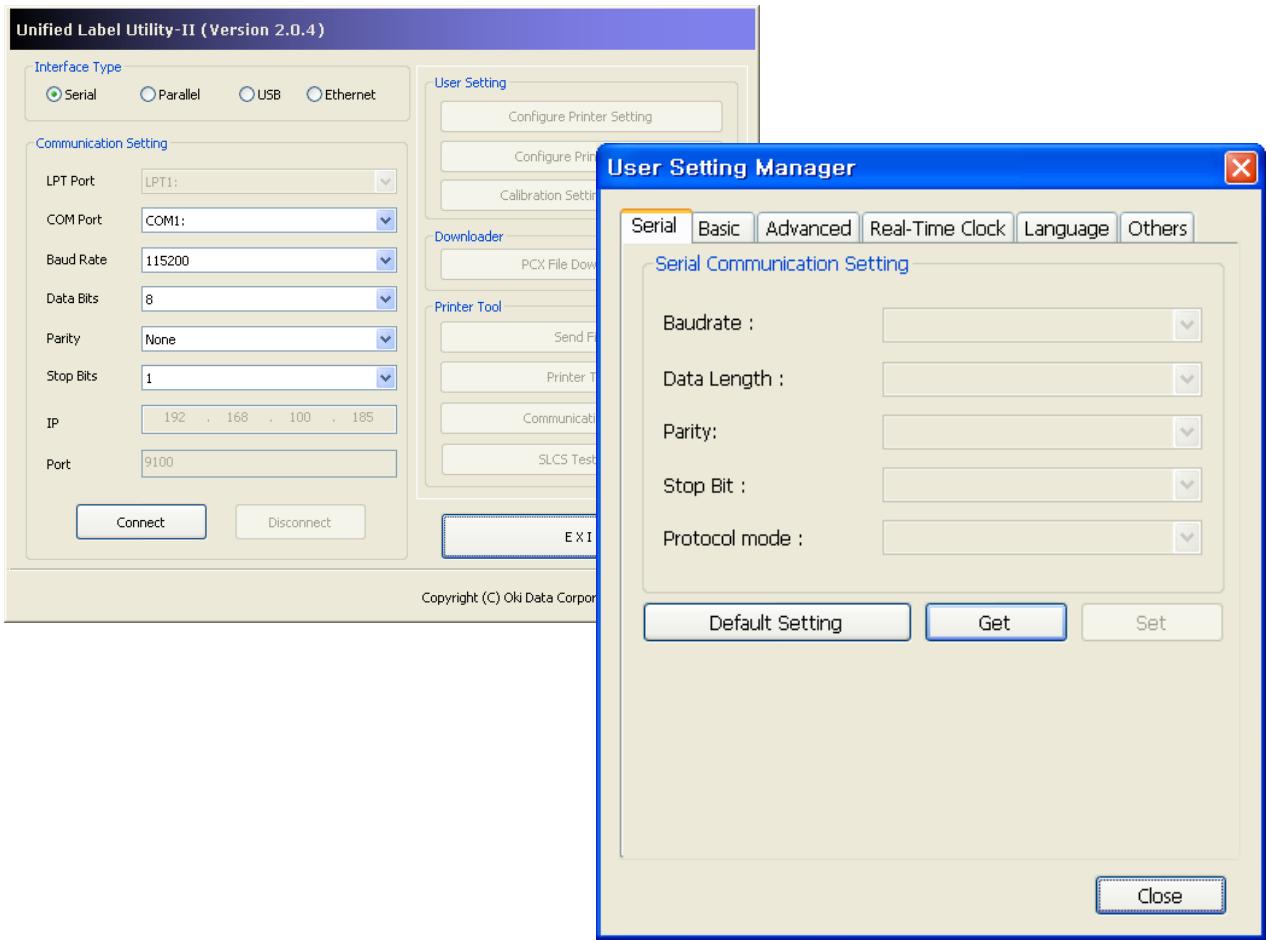Choose the Ethernet interface option
The height and width of the screenshot is (940, 1270).
(313, 95)
